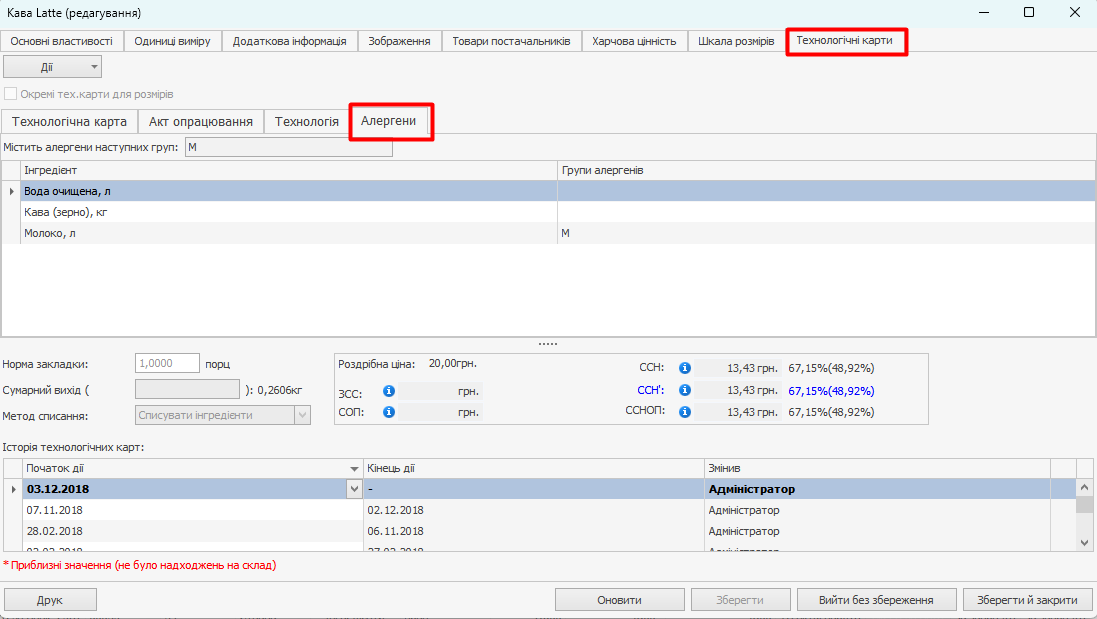The width and height of the screenshot is (1097, 619).
Task: Expand the Метод списання combo box
Action: pyautogui.click(x=302, y=415)
